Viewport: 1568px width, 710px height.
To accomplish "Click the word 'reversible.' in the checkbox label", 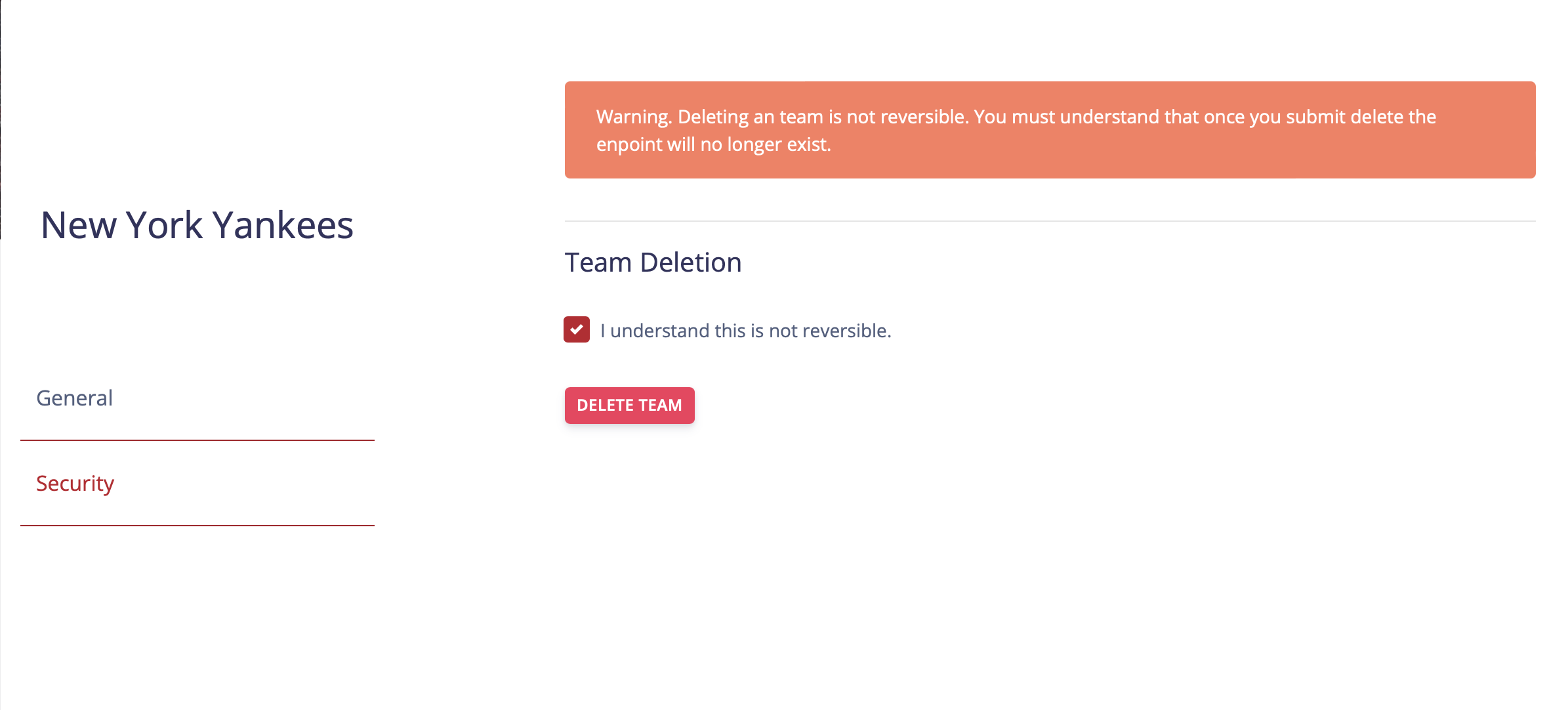I will click(x=846, y=331).
